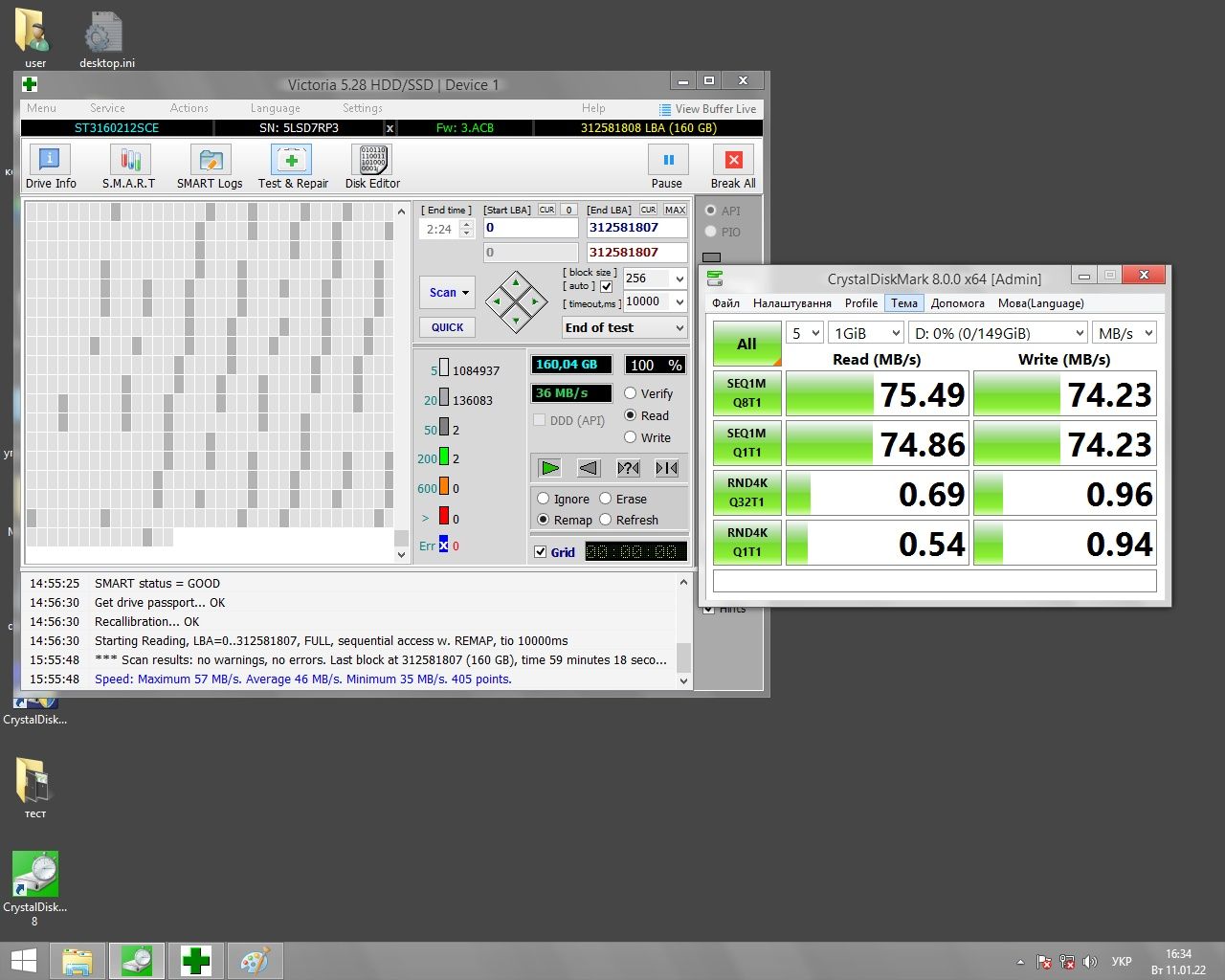Click the Victoria green cross title icon

pyautogui.click(x=30, y=84)
